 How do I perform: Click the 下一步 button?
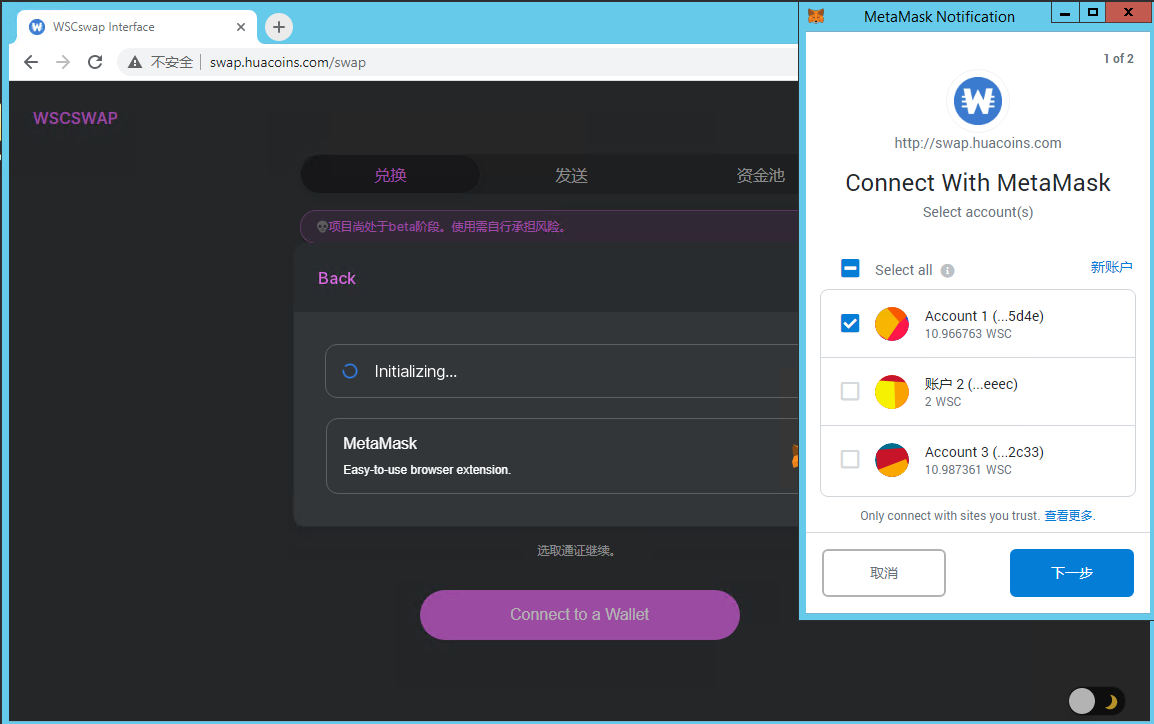coord(1072,572)
